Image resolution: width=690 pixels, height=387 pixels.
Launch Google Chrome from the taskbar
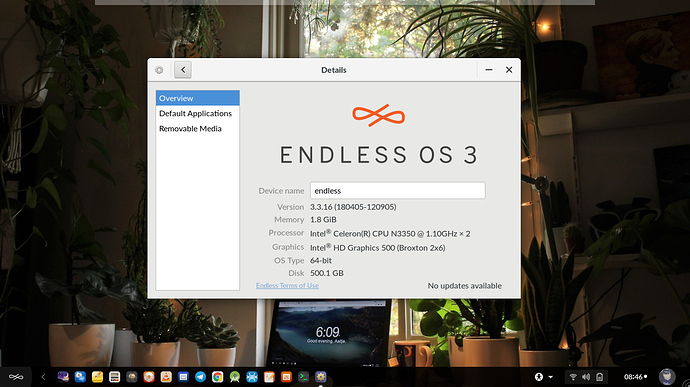tap(217, 377)
